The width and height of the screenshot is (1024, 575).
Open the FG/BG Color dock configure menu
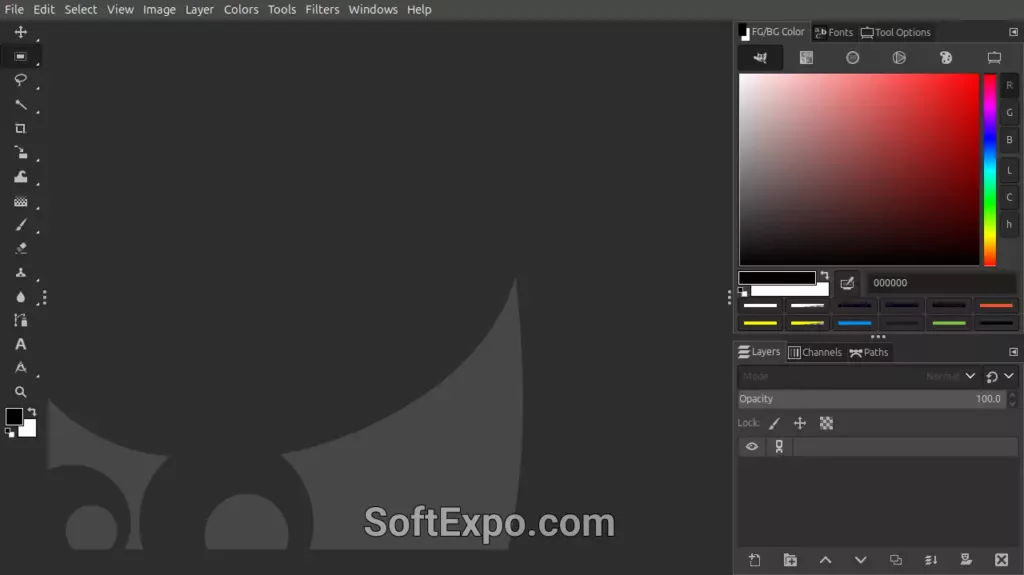pos(1013,32)
